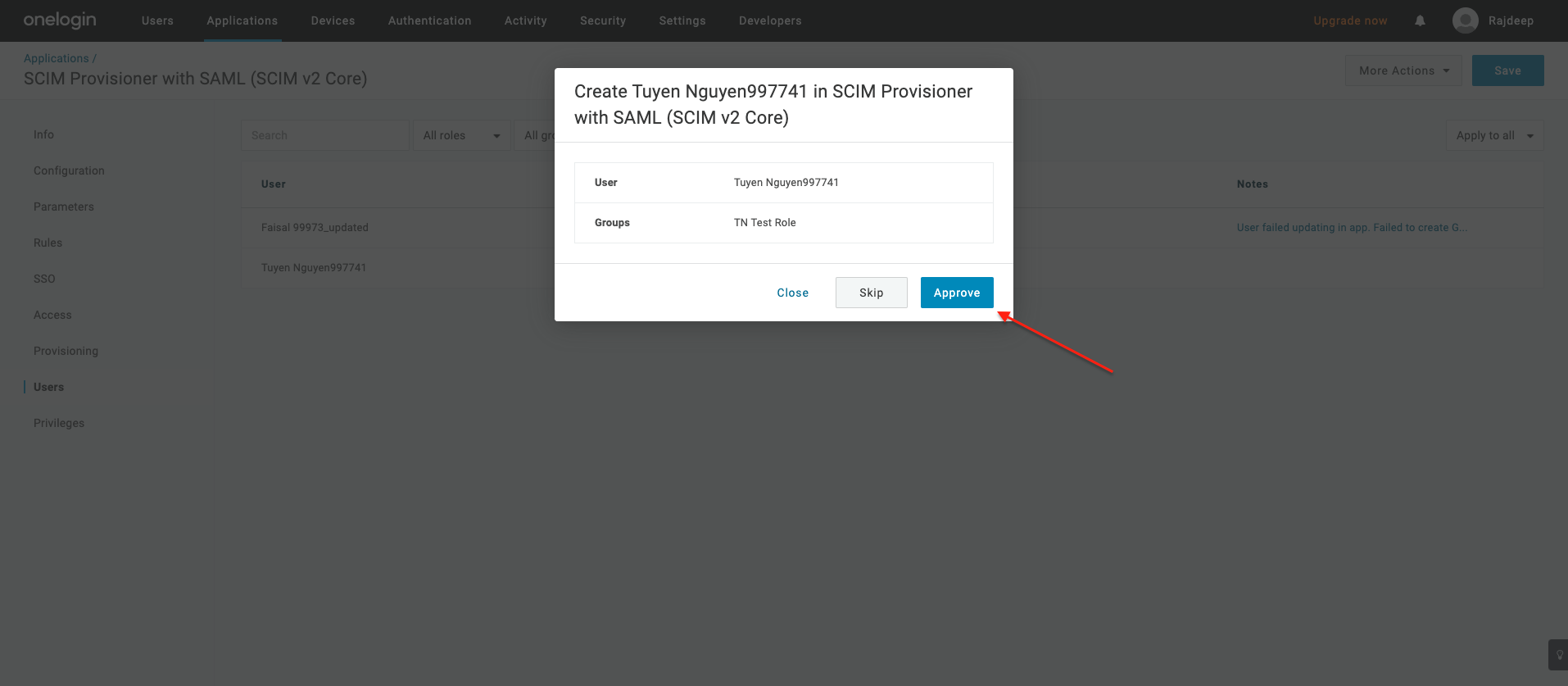Open the Applications menu in navbar

coord(242,20)
